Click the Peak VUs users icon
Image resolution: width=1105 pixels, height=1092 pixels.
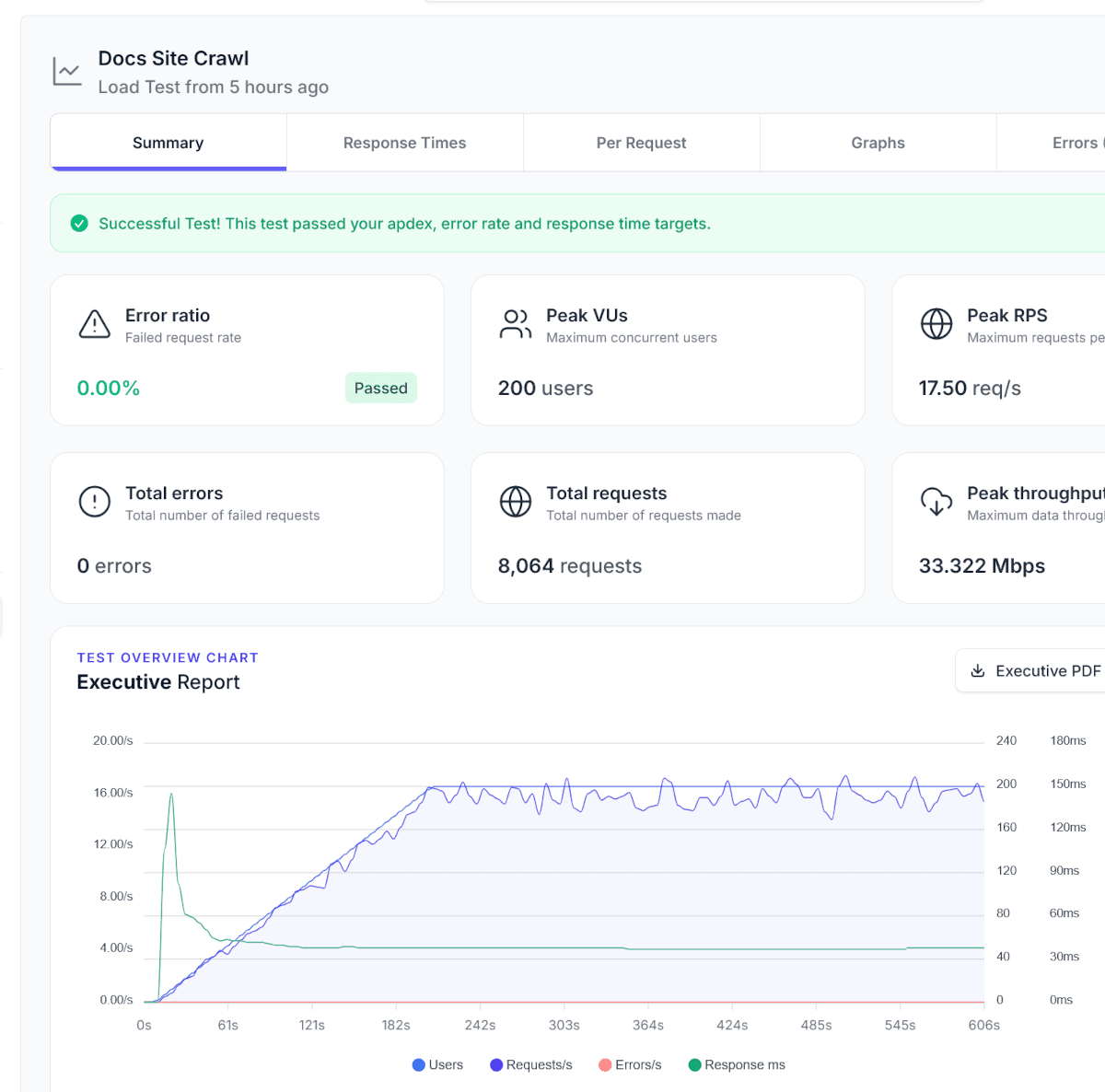tap(516, 324)
